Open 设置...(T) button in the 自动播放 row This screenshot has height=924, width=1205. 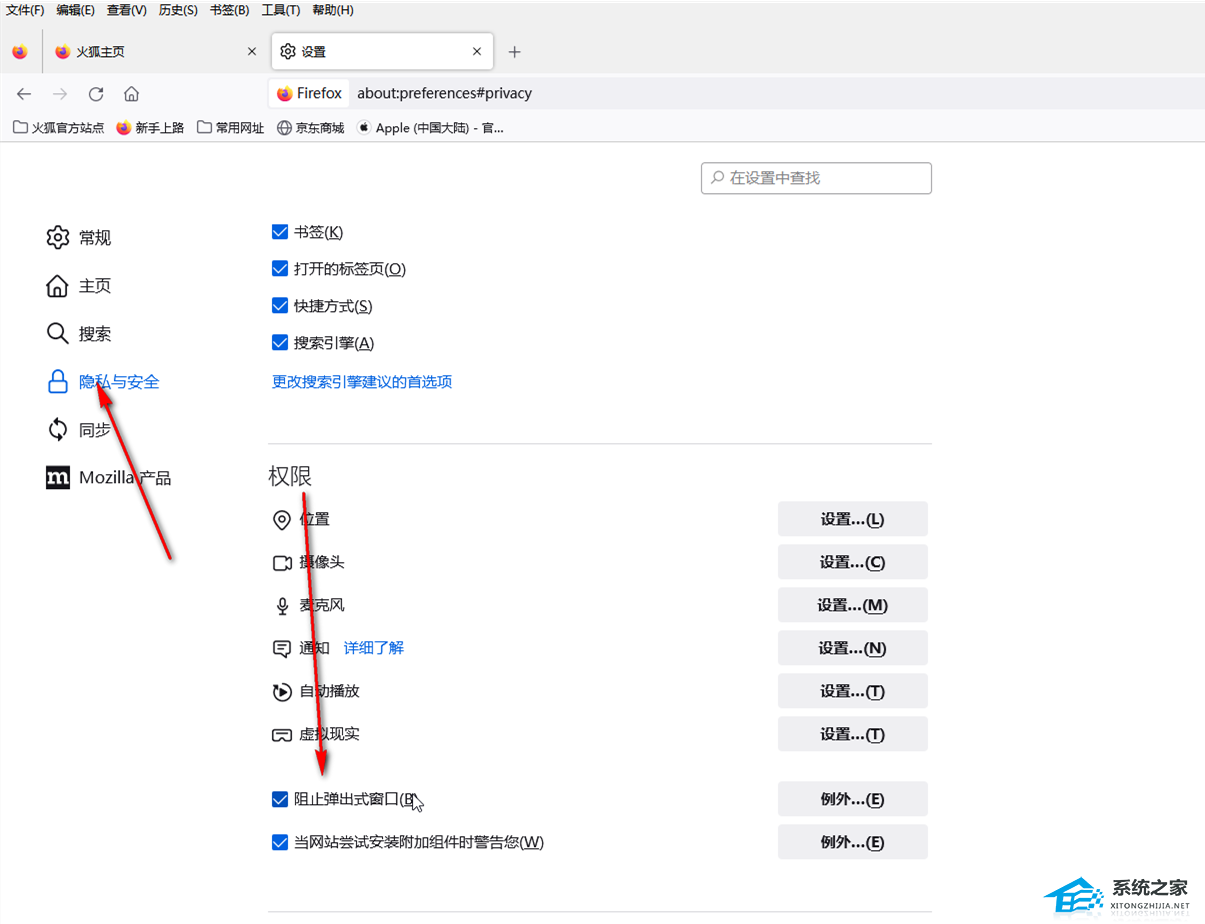point(853,691)
